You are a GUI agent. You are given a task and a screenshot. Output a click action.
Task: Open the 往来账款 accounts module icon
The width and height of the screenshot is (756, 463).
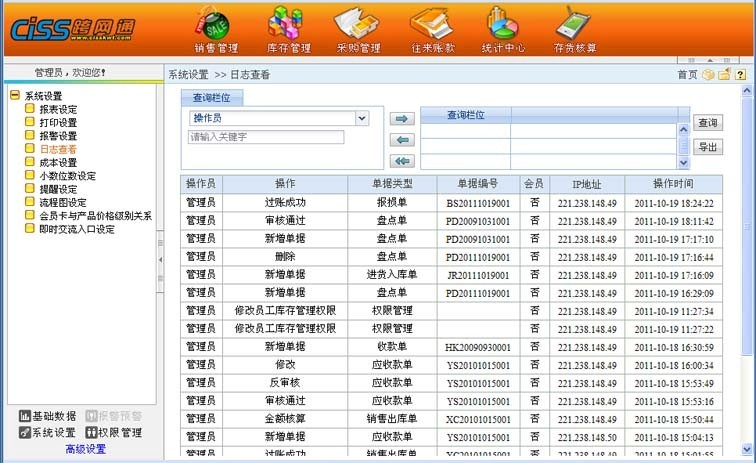pos(432,27)
